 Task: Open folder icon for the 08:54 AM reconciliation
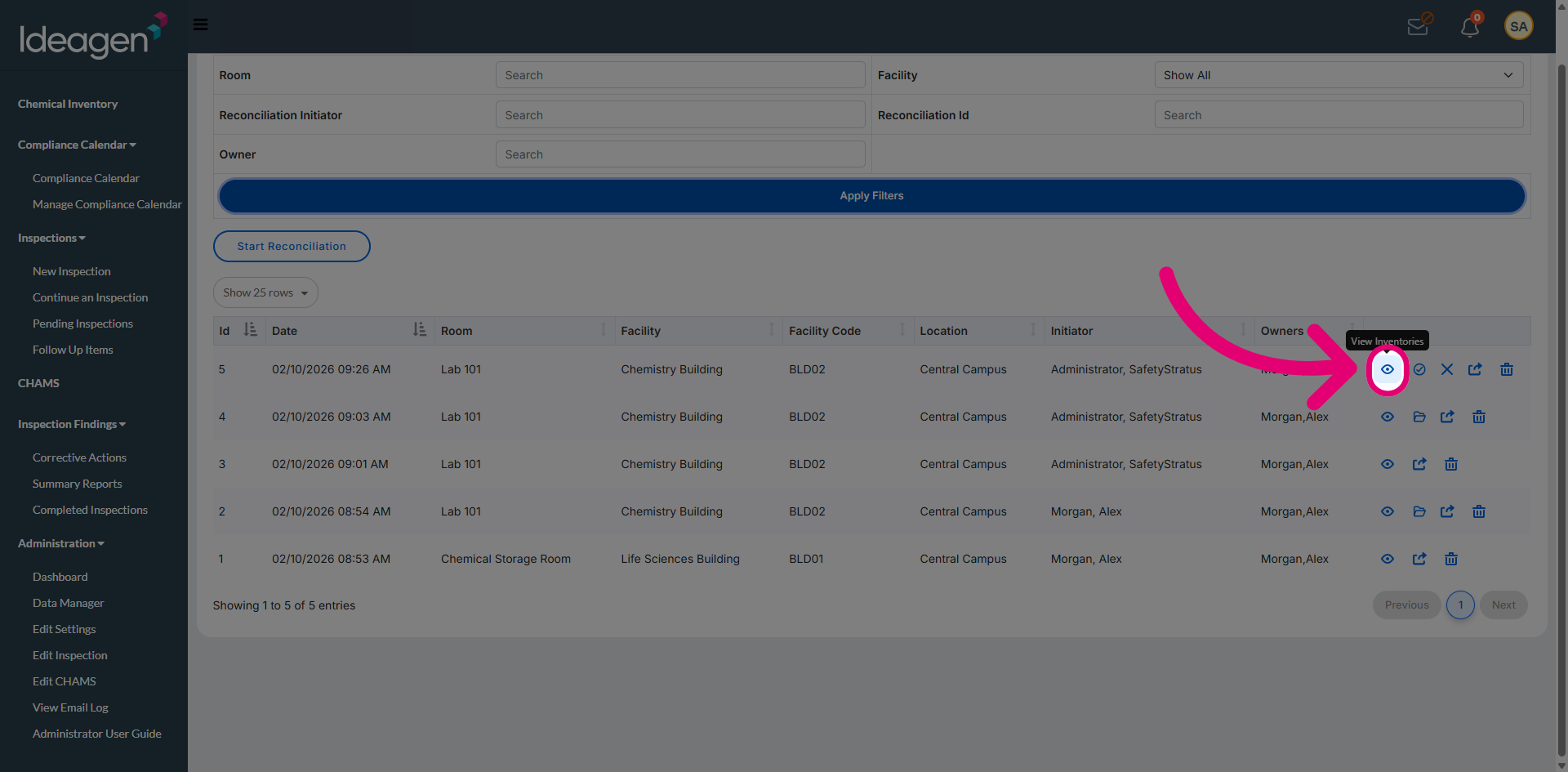[1419, 511]
